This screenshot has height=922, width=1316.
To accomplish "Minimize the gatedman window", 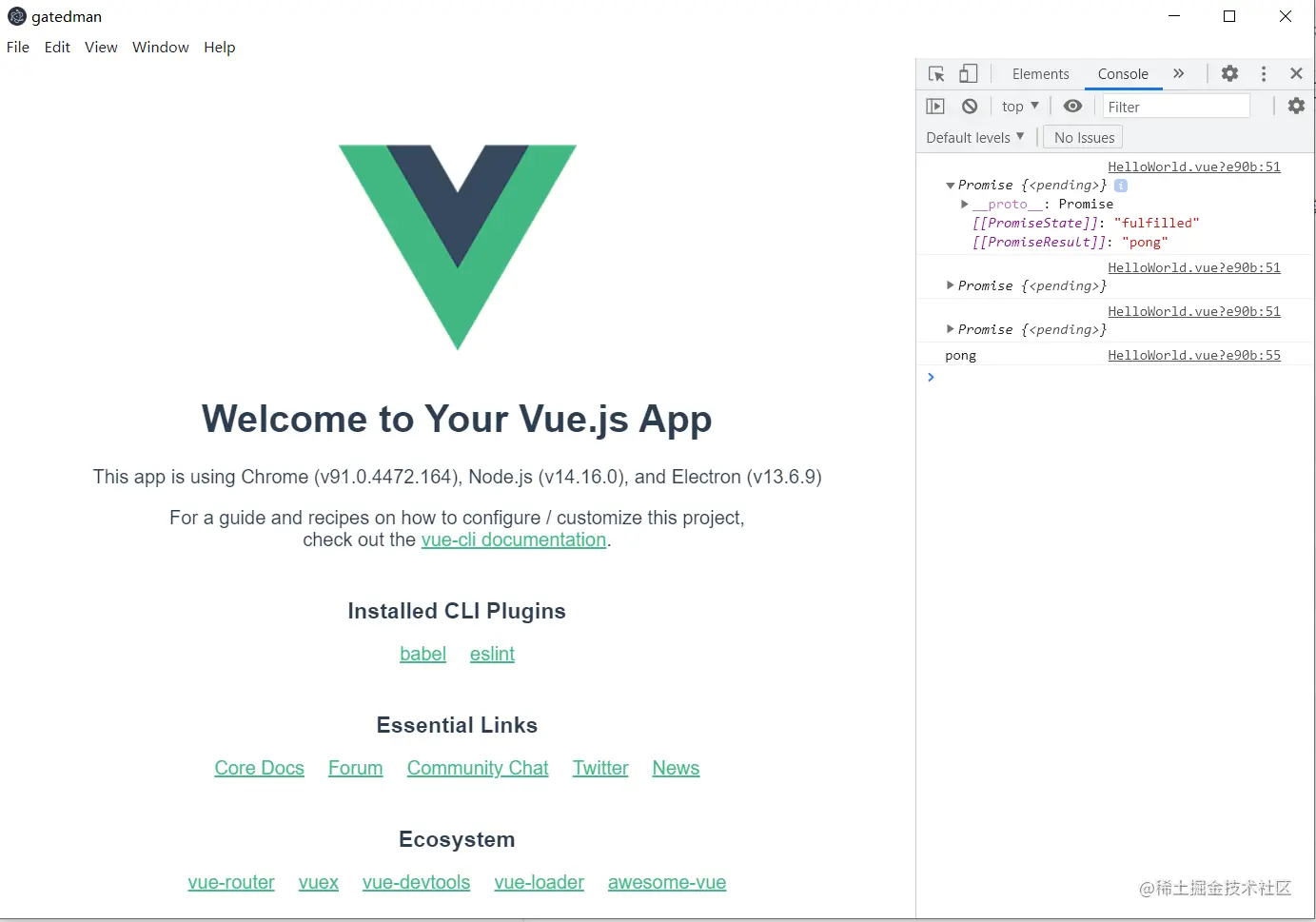I will coord(1174,16).
